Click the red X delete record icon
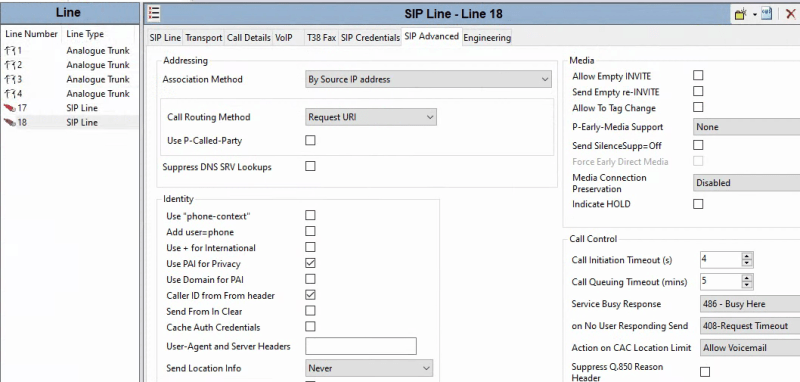800x382 pixels. (790, 14)
